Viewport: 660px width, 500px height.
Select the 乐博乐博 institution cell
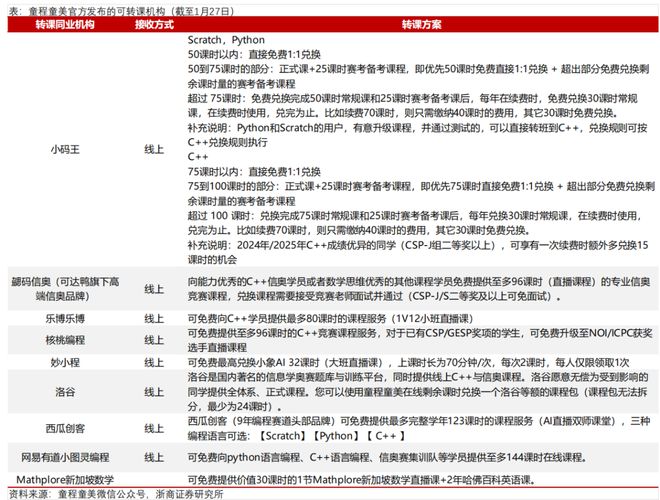click(65, 318)
